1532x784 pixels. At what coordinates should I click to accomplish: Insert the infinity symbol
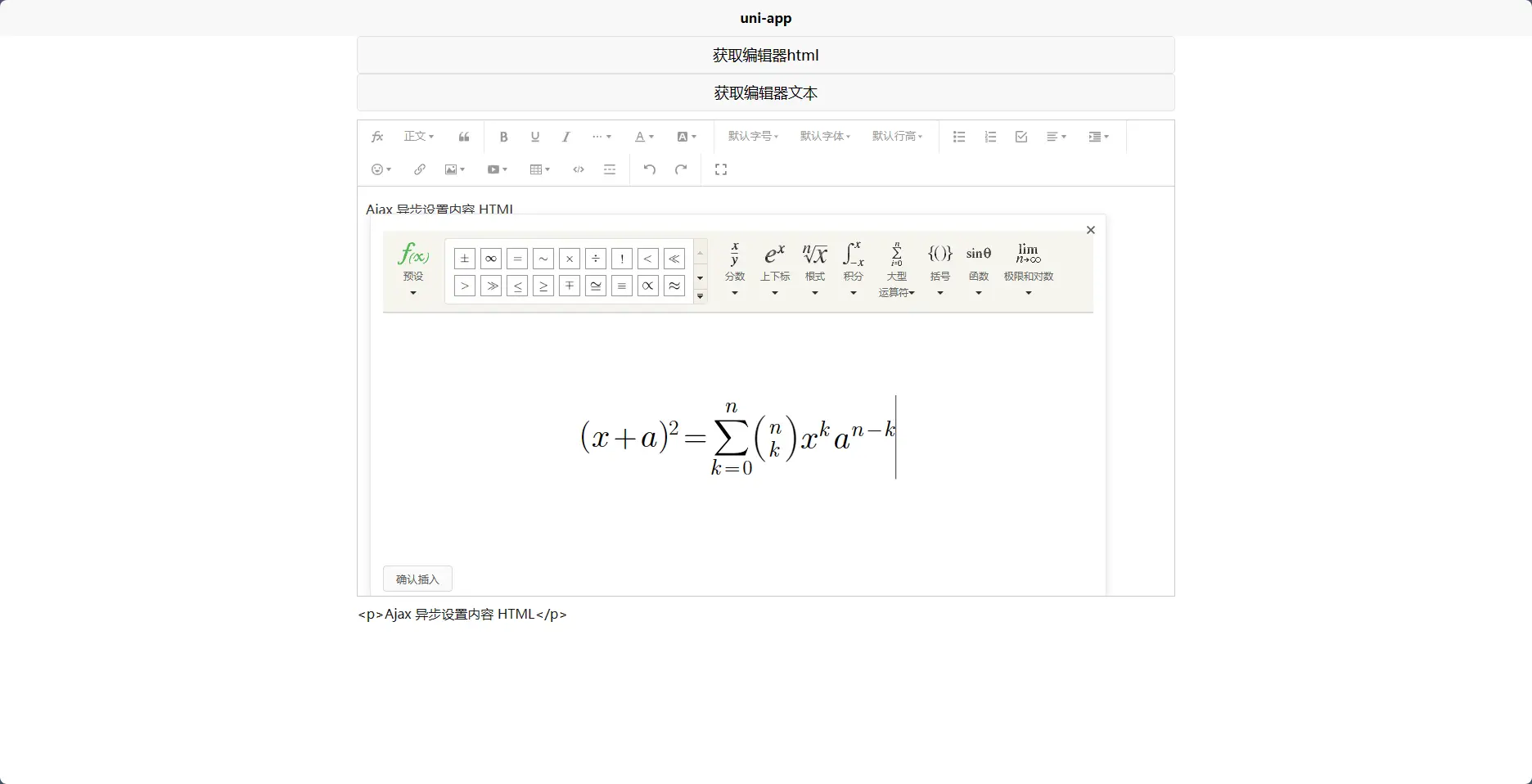(x=491, y=259)
